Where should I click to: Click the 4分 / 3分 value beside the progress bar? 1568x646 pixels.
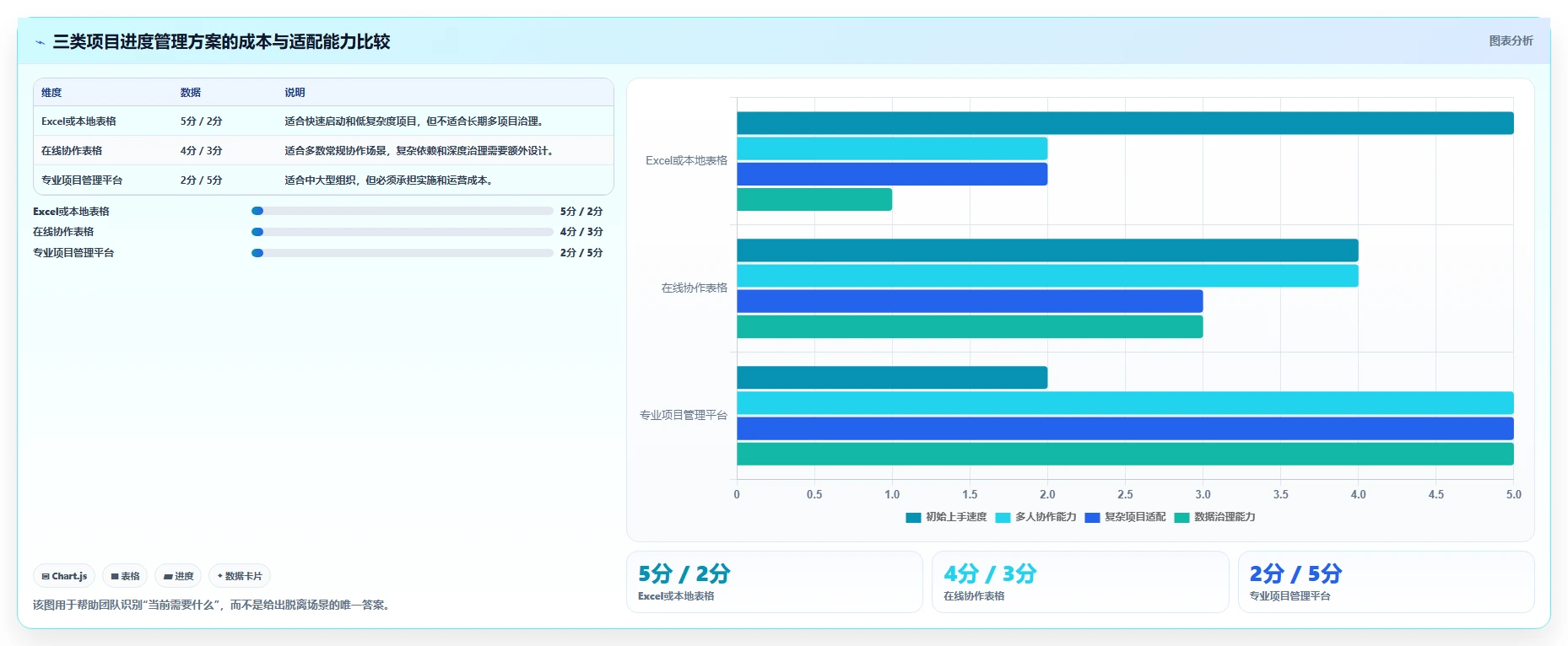click(581, 232)
